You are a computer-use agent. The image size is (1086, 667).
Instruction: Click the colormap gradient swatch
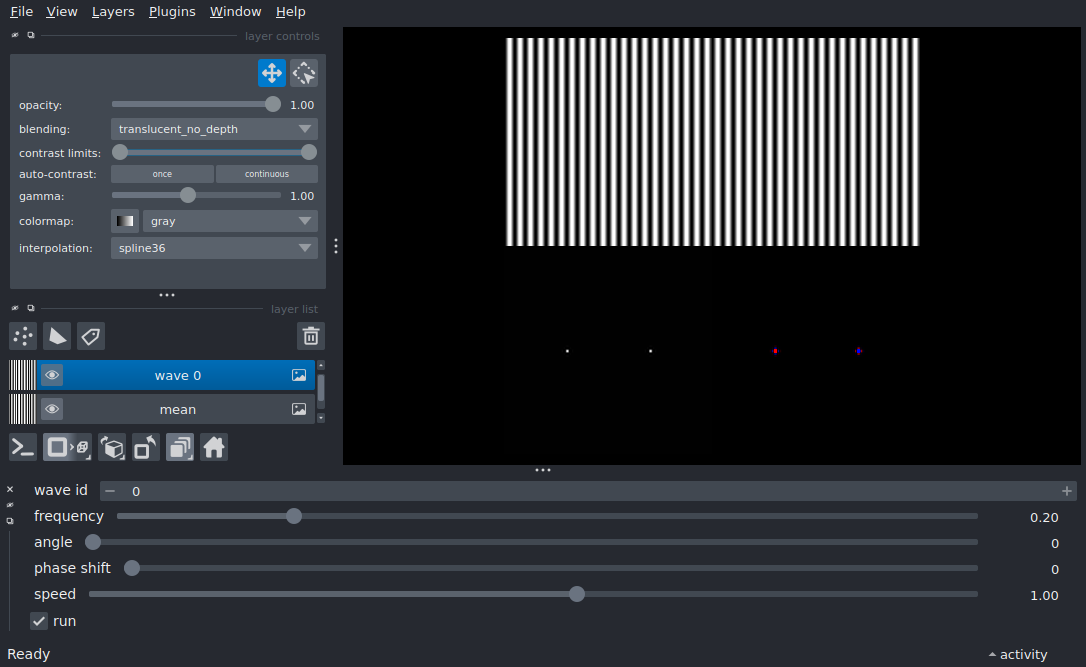point(125,221)
